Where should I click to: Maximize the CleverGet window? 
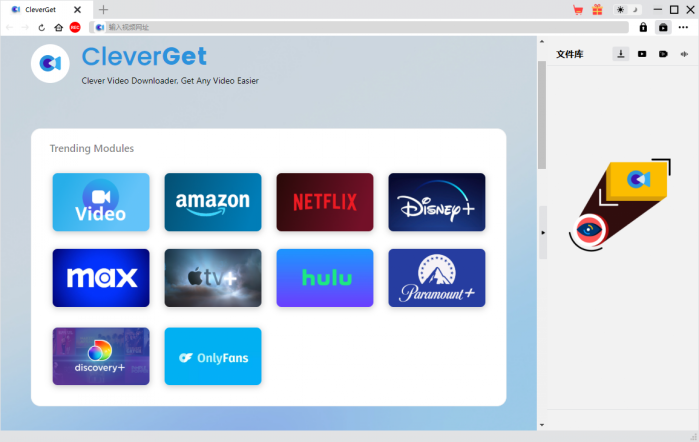pos(674,10)
